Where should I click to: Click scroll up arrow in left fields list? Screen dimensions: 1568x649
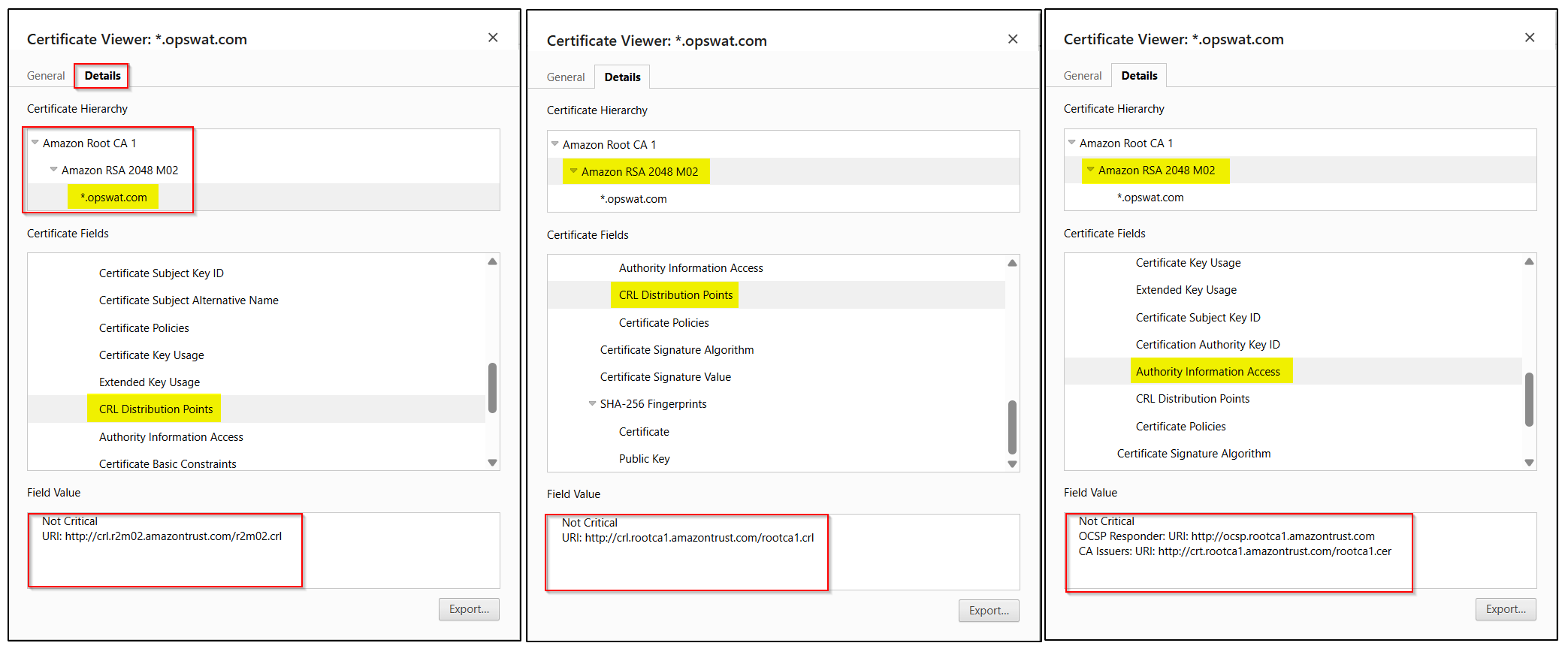coord(492,261)
